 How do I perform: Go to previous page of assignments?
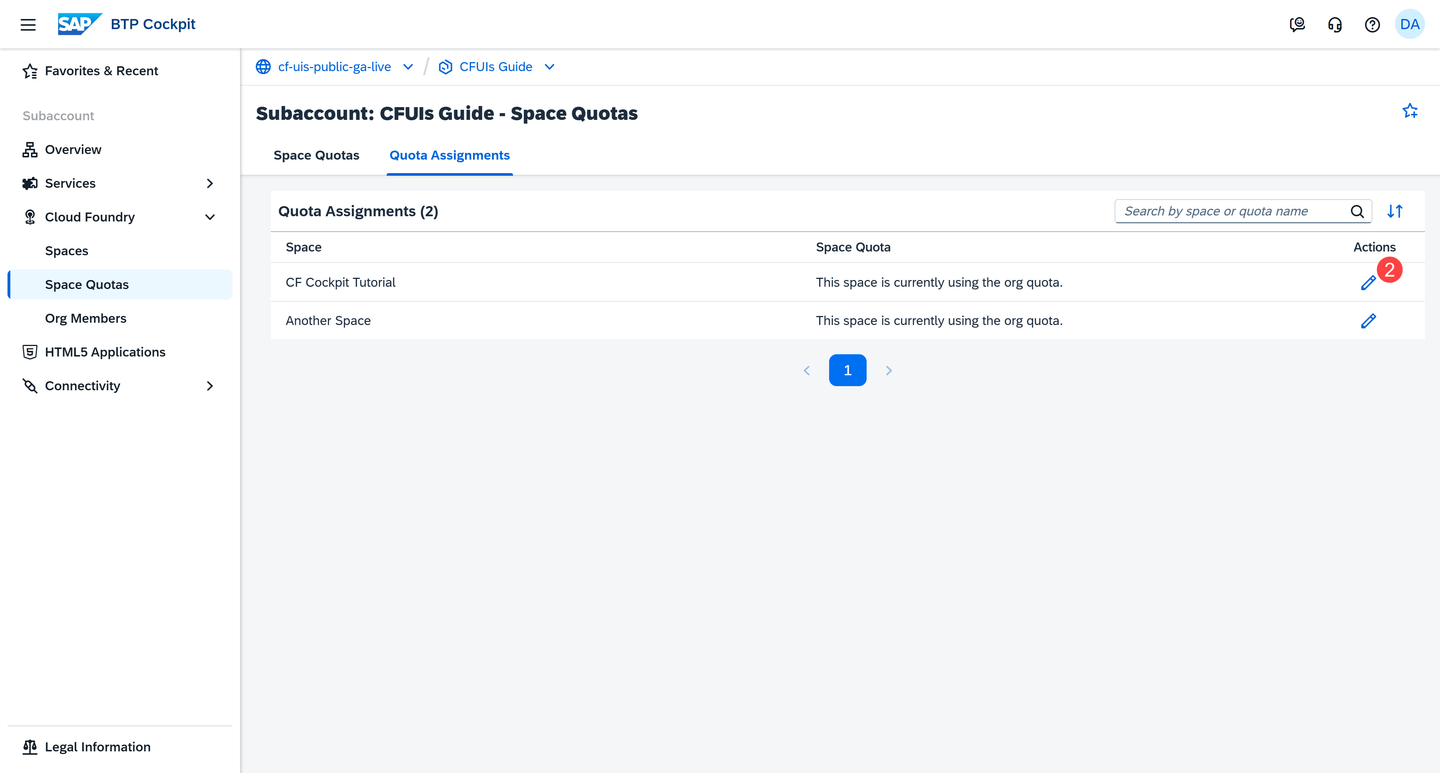pos(807,370)
